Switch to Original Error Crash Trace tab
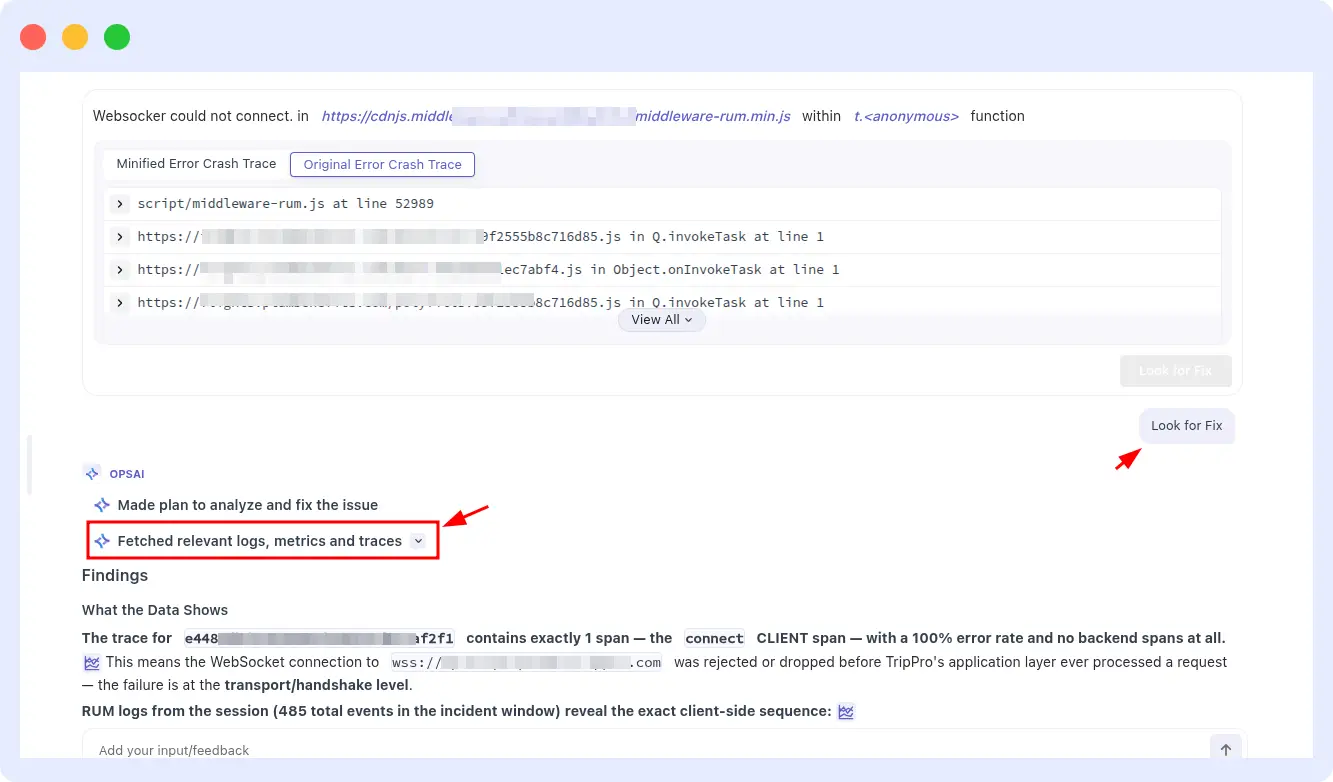Viewport: 1333px width, 782px height. coord(382,164)
